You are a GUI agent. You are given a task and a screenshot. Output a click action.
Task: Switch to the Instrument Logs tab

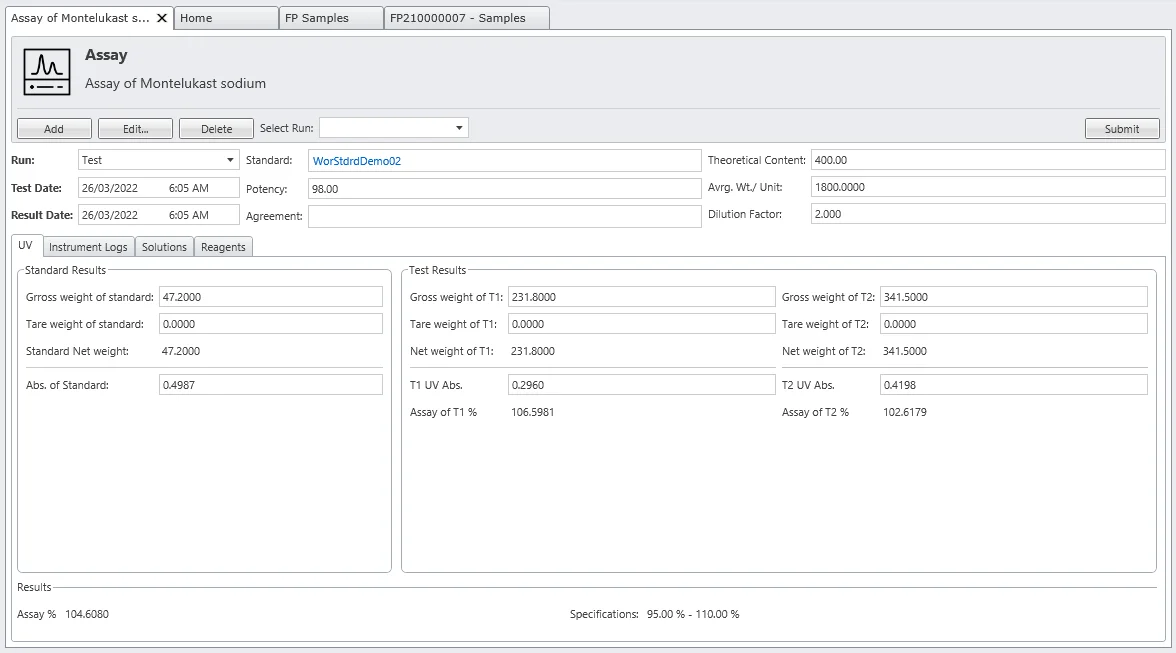[x=88, y=247]
